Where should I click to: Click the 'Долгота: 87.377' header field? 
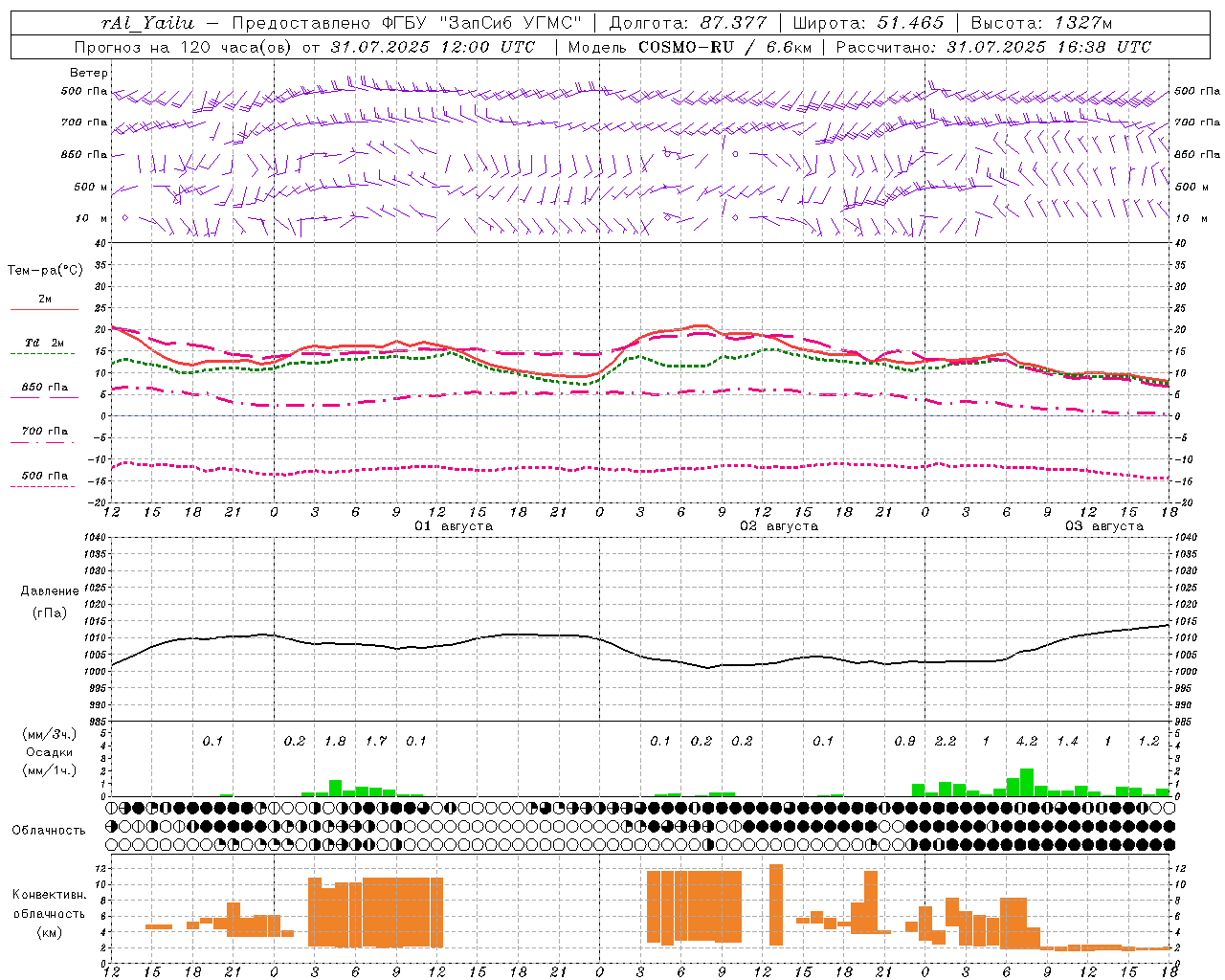pyautogui.click(x=689, y=23)
